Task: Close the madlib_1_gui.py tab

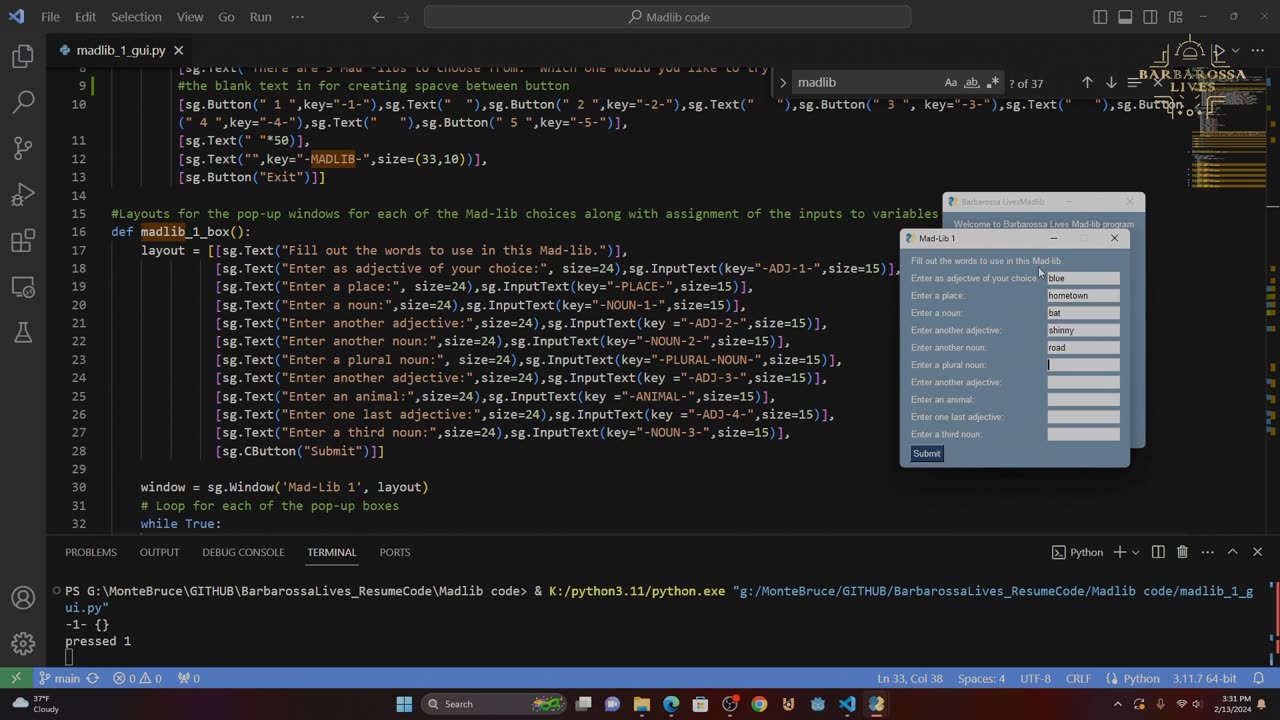Action: tap(179, 50)
